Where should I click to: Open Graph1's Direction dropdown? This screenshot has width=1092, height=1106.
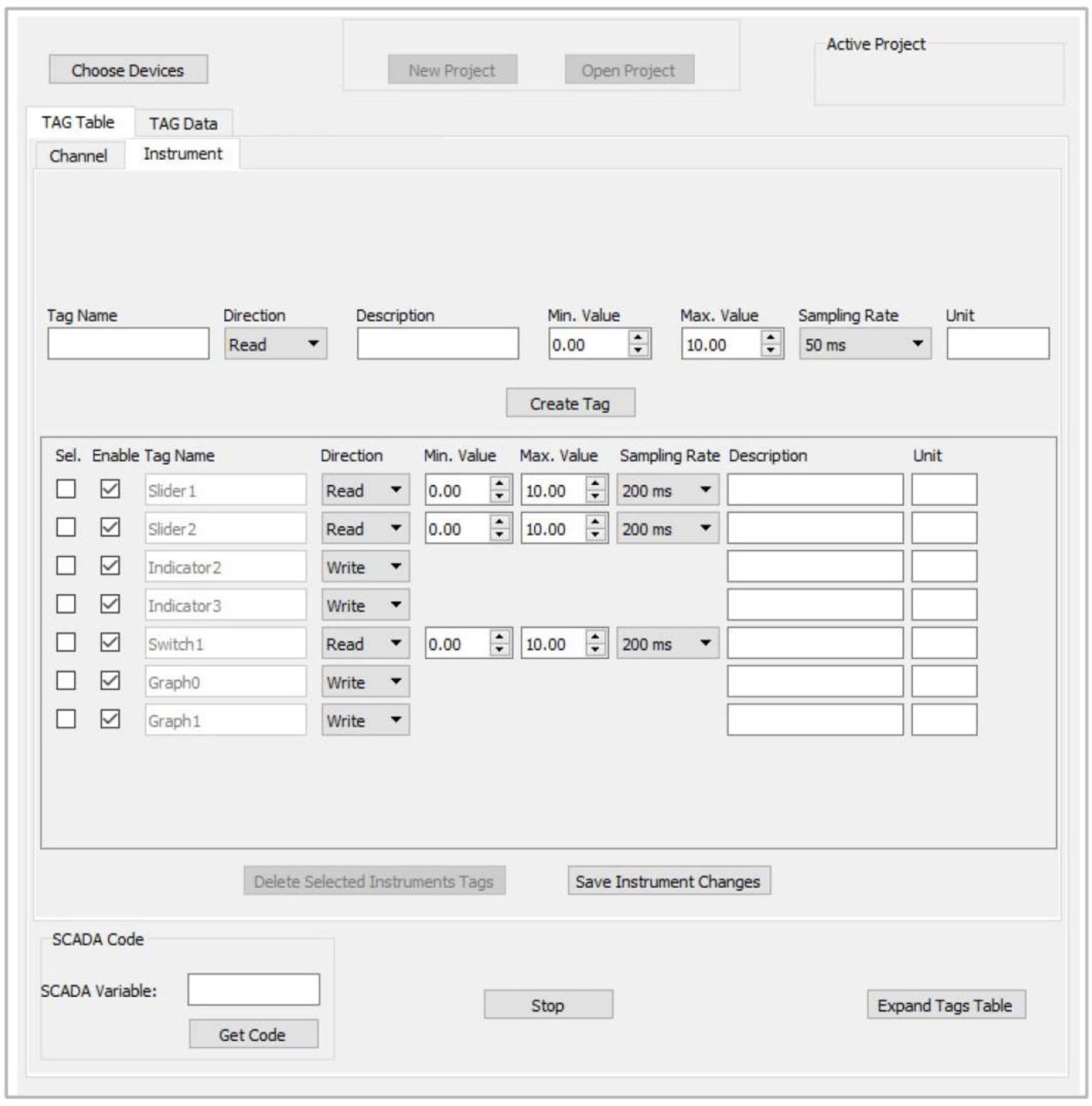[396, 720]
